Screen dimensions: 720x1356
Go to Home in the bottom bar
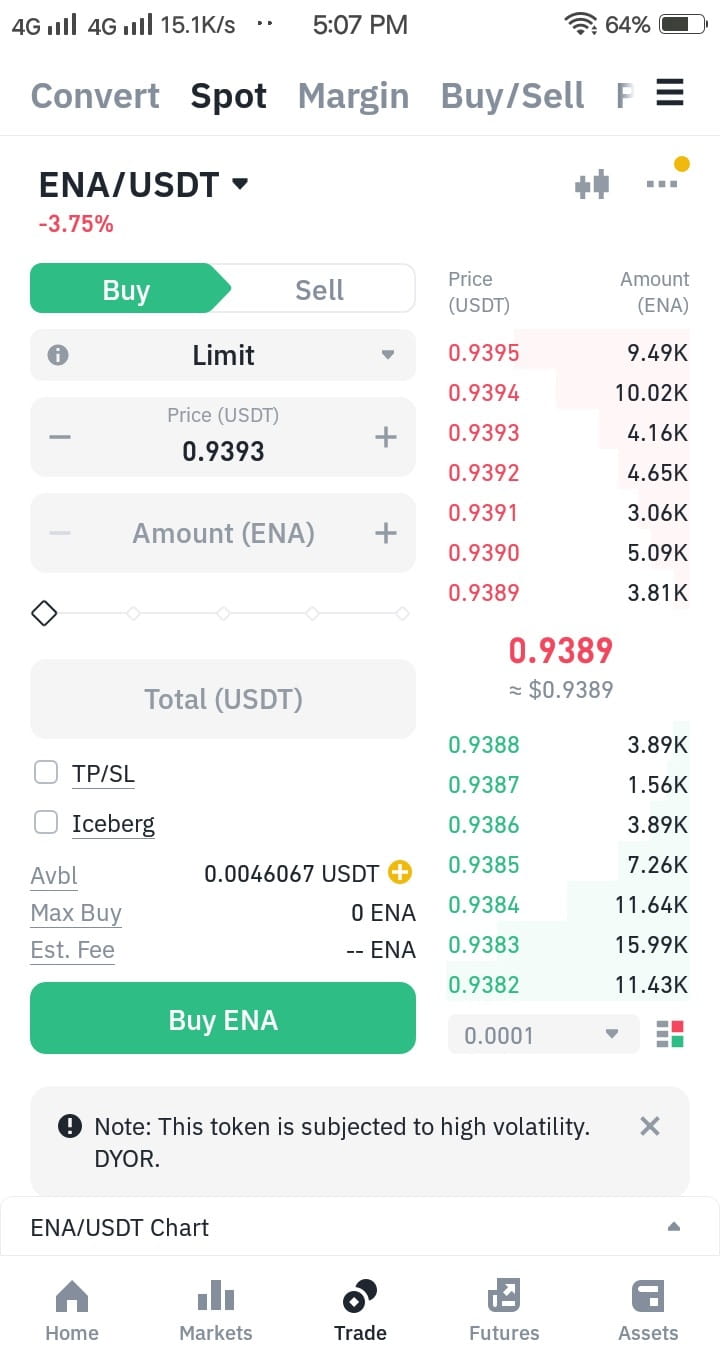coord(72,1311)
